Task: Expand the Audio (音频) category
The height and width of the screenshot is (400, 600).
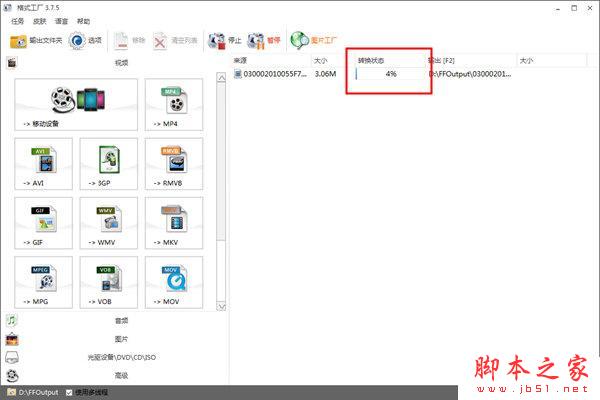Action: [x=120, y=321]
